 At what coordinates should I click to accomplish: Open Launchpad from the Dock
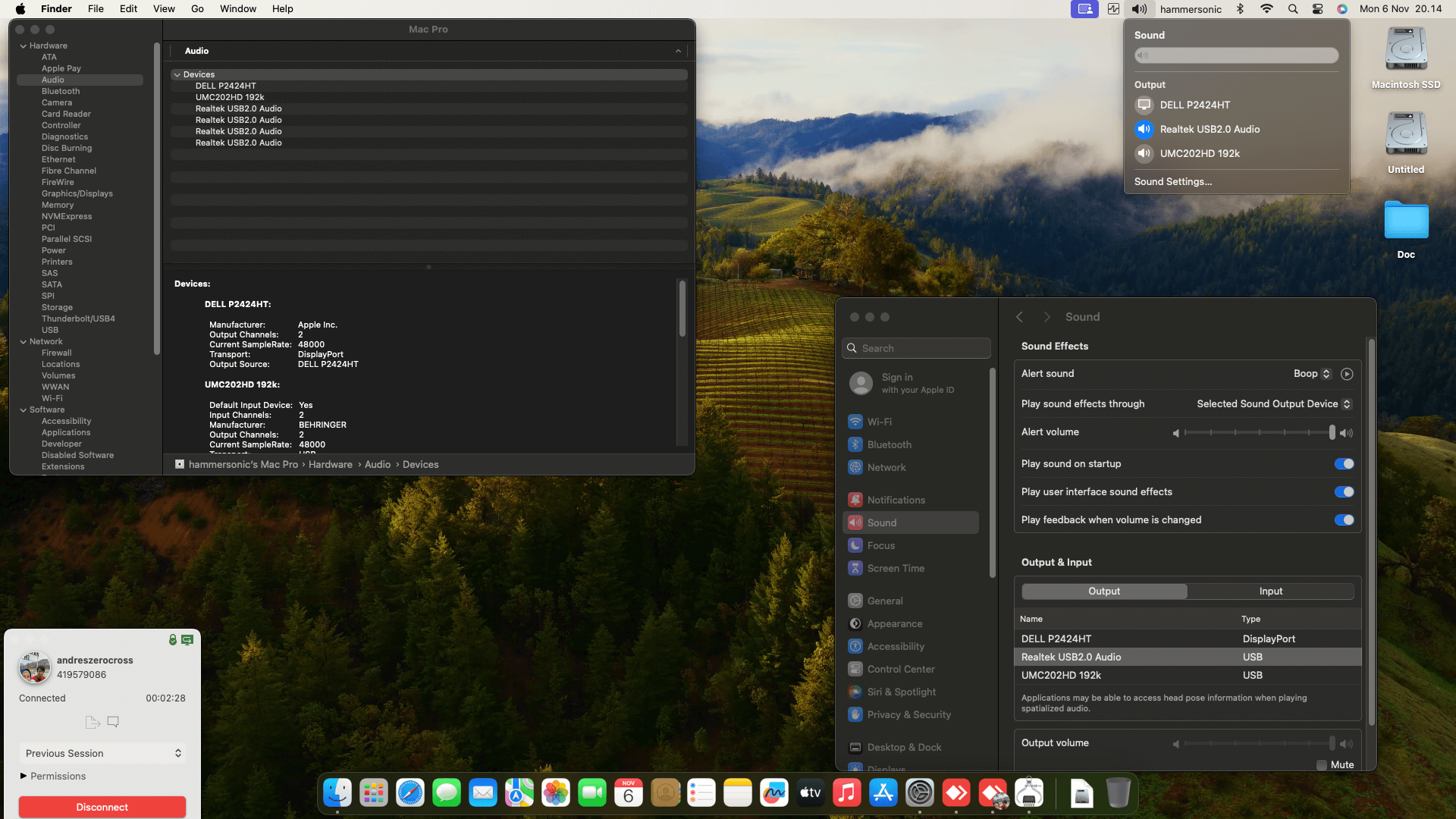pyautogui.click(x=374, y=793)
